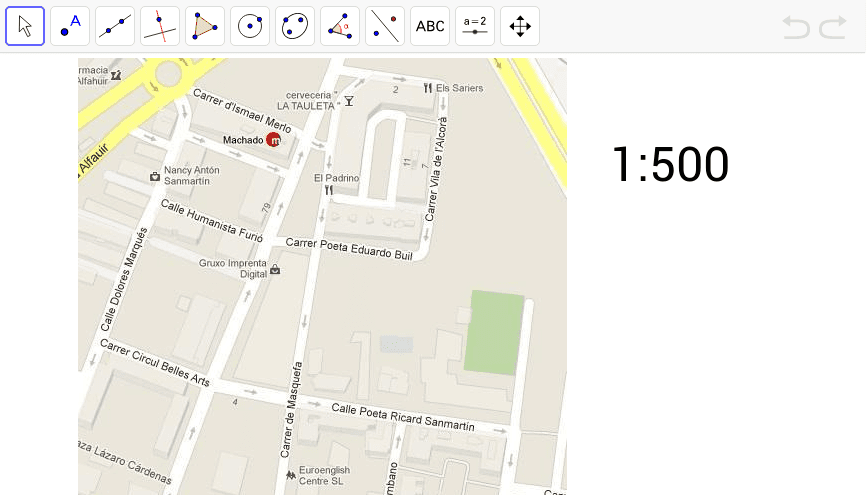This screenshot has width=867, height=497.
Task: Click the 1:500 scale text
Action: coord(671,164)
